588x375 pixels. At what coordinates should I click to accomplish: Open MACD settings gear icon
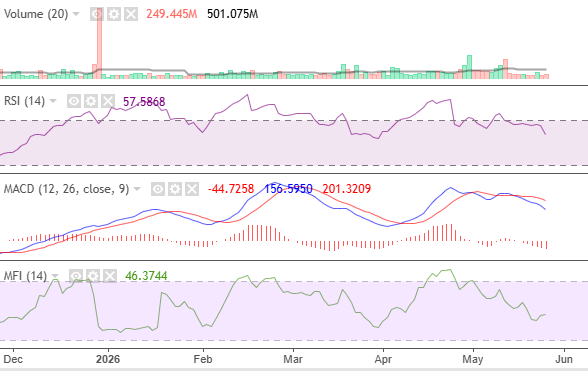coord(175,189)
